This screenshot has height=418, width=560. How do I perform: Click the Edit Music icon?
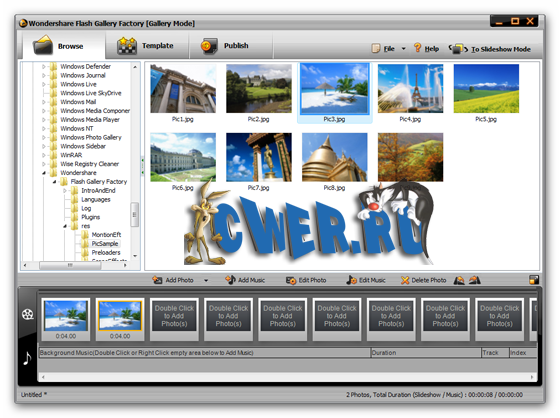pyautogui.click(x=351, y=280)
